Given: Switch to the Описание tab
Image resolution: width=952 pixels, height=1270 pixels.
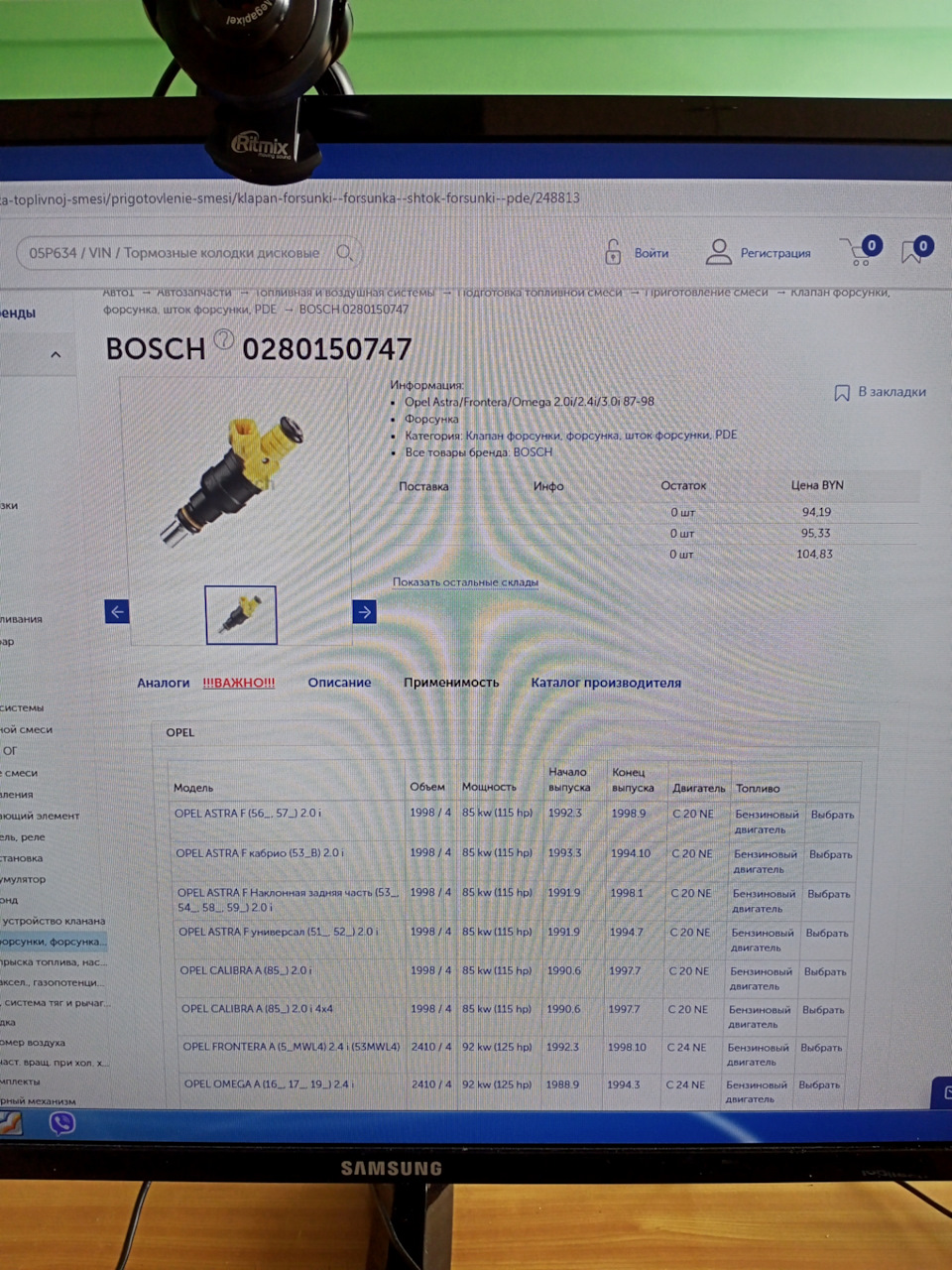Looking at the screenshot, I should pos(339,683).
